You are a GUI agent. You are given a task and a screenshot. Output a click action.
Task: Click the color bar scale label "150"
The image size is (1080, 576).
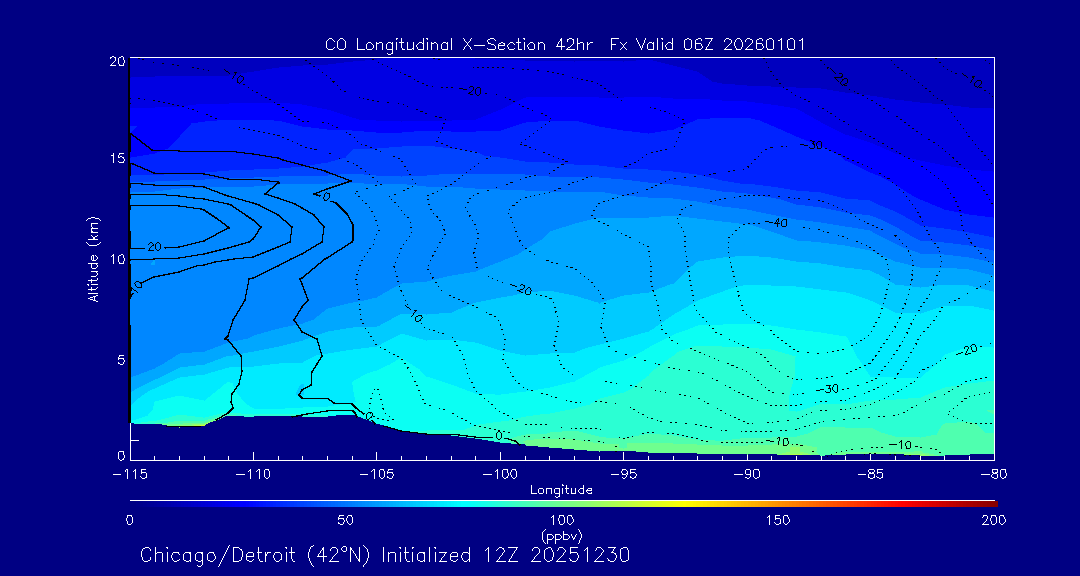pyautogui.click(x=778, y=520)
